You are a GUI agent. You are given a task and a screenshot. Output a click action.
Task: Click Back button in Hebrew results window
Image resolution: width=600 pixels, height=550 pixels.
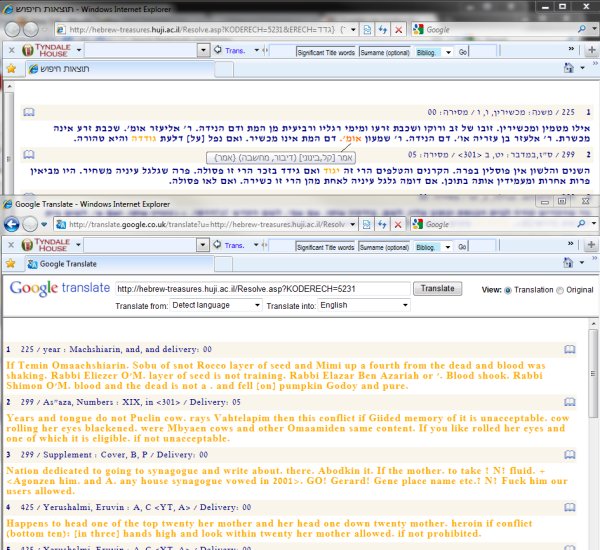(12, 29)
